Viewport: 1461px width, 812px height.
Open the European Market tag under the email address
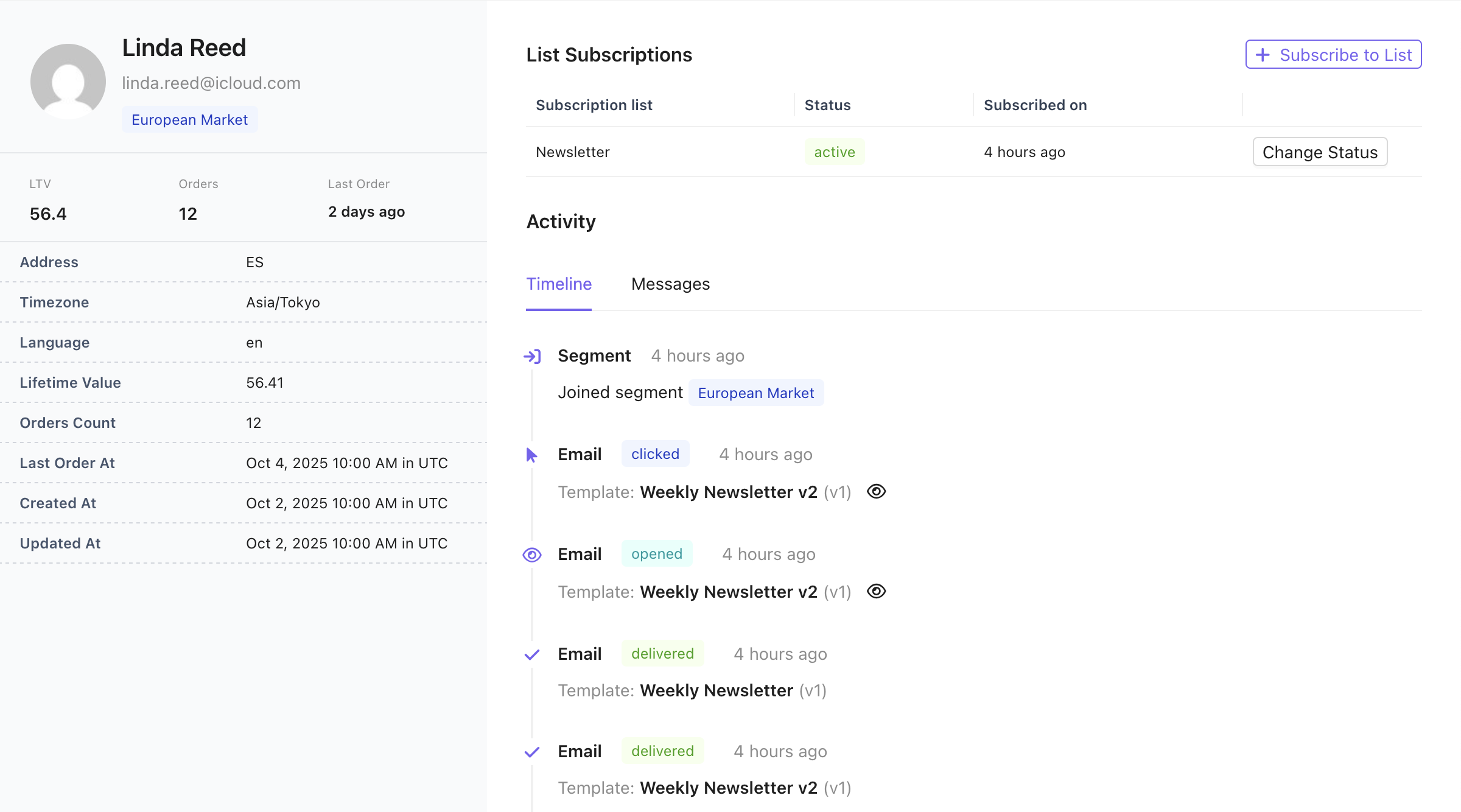click(x=189, y=119)
